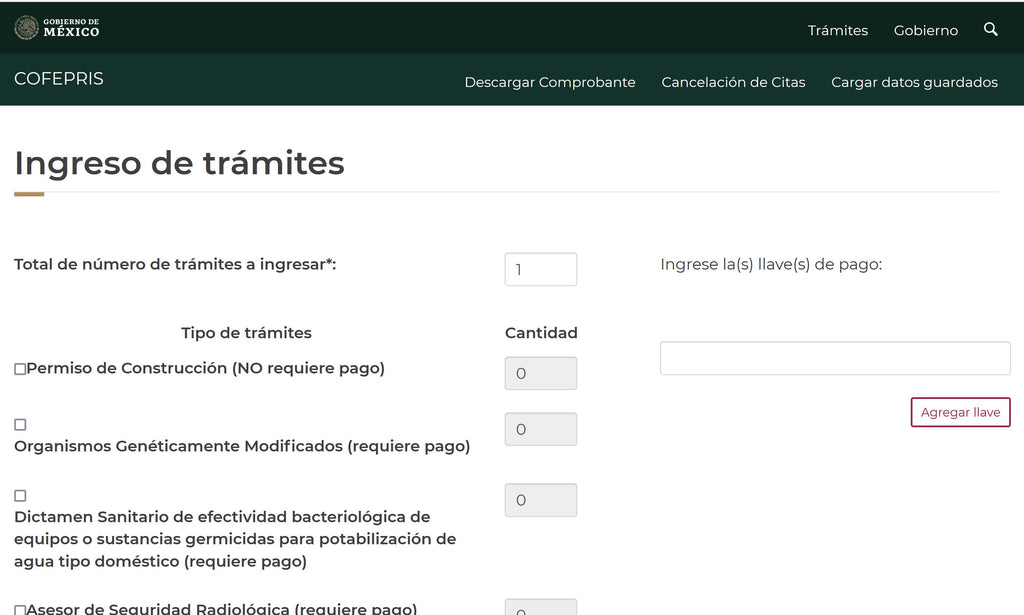
Task: Click the Cantidad field for Permiso de Construcción
Action: pyautogui.click(x=540, y=374)
